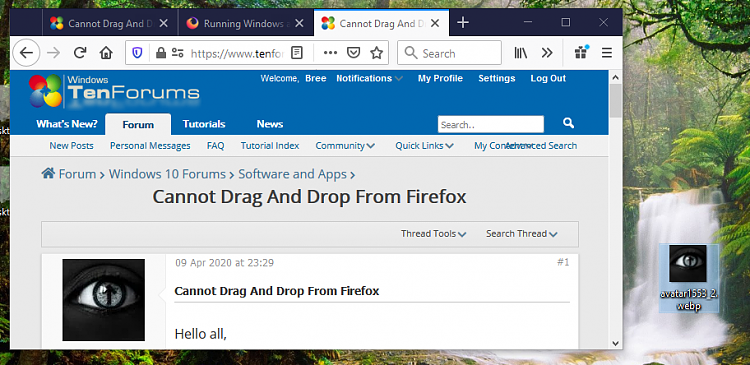Click the vertical scrollbar thumb

[615, 100]
